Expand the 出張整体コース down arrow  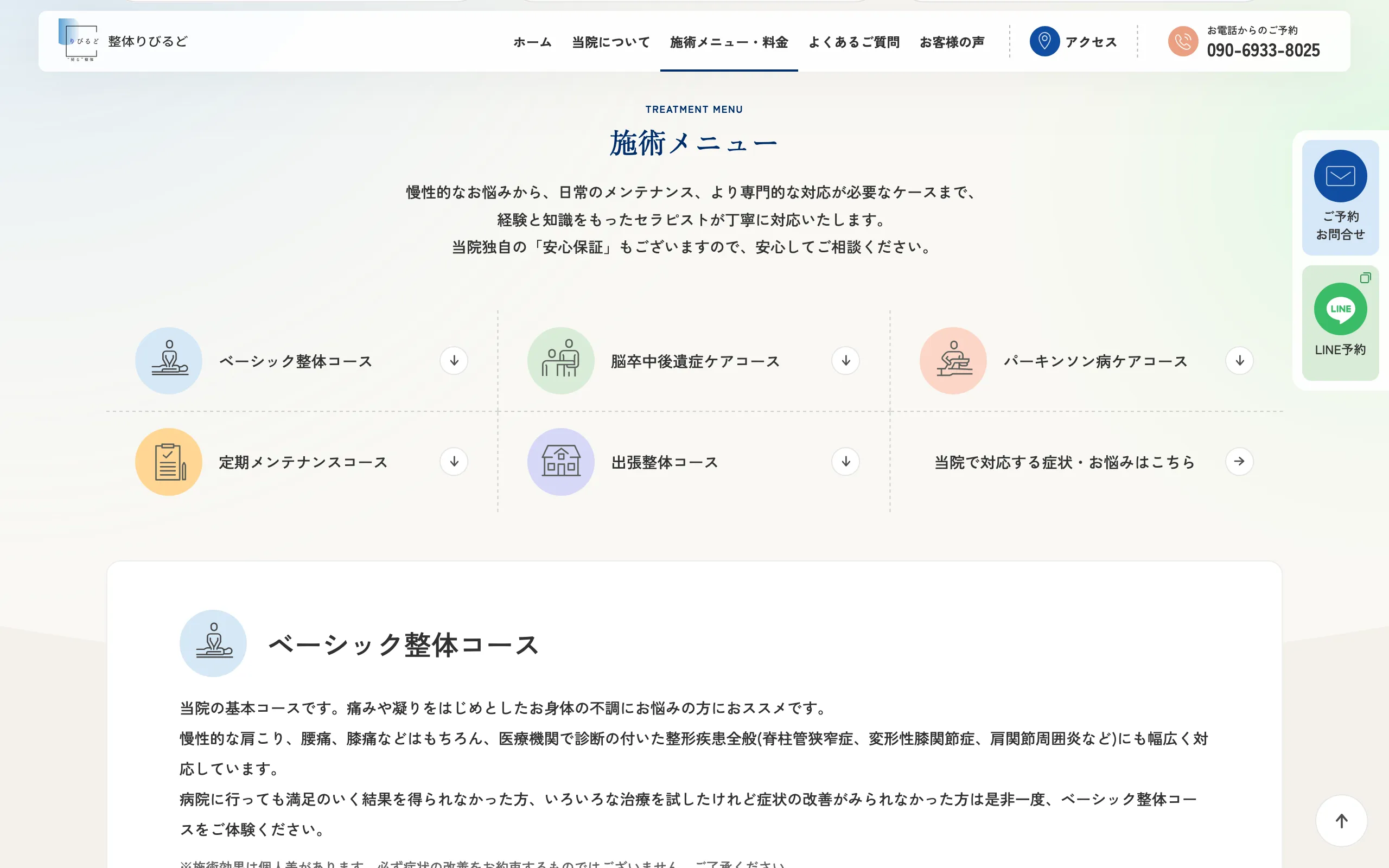coord(845,462)
